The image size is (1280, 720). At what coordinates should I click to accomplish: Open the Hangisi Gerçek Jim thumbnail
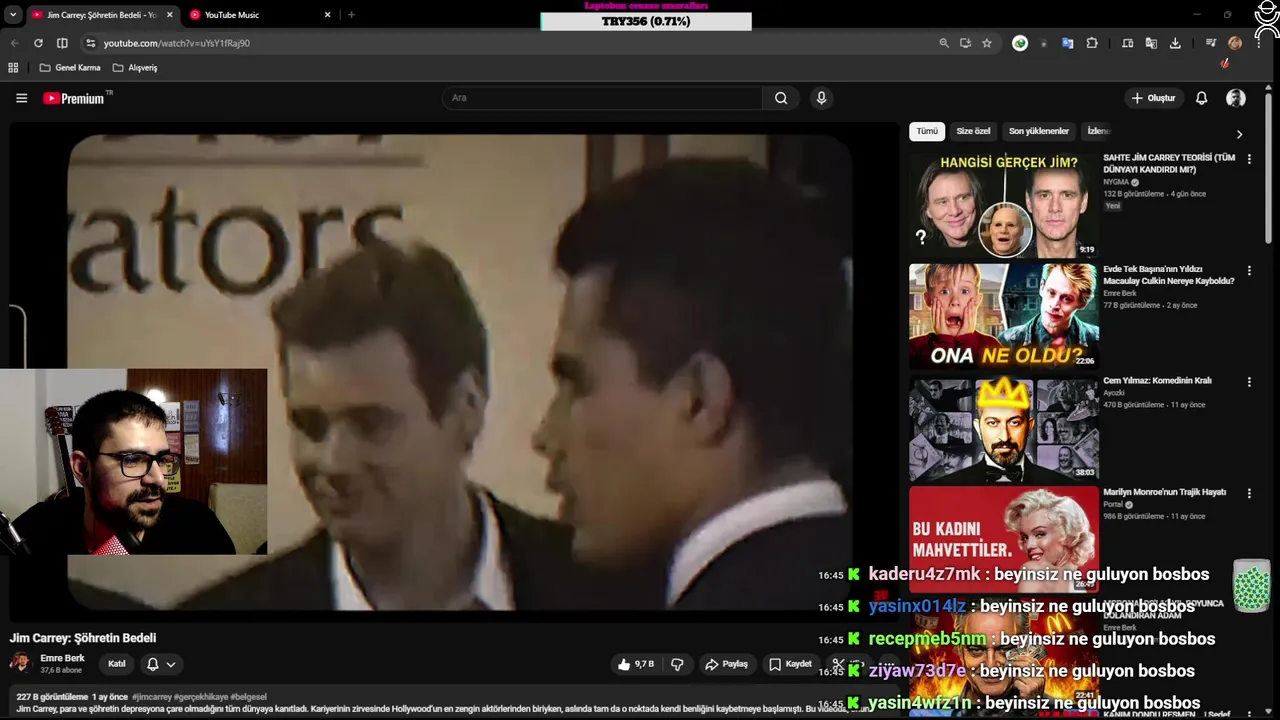click(1003, 205)
